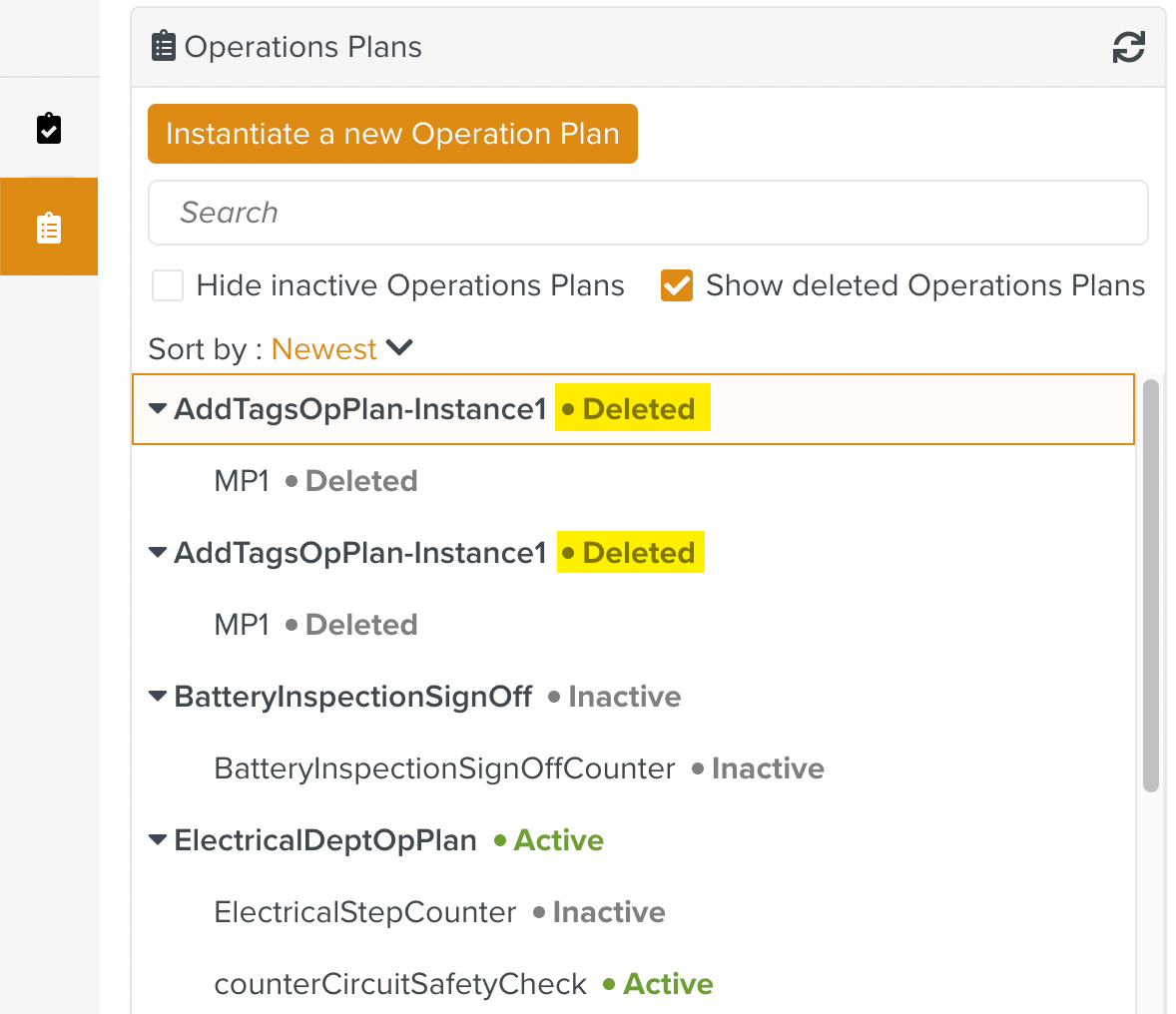This screenshot has width=1176, height=1014.
Task: Select MP1 under the second deleted plan
Action: 243,625
